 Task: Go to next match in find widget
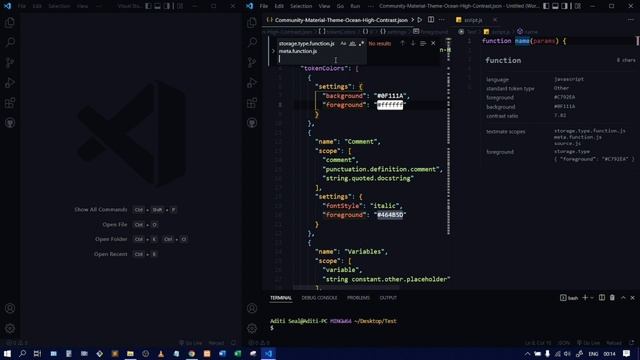click(413, 43)
